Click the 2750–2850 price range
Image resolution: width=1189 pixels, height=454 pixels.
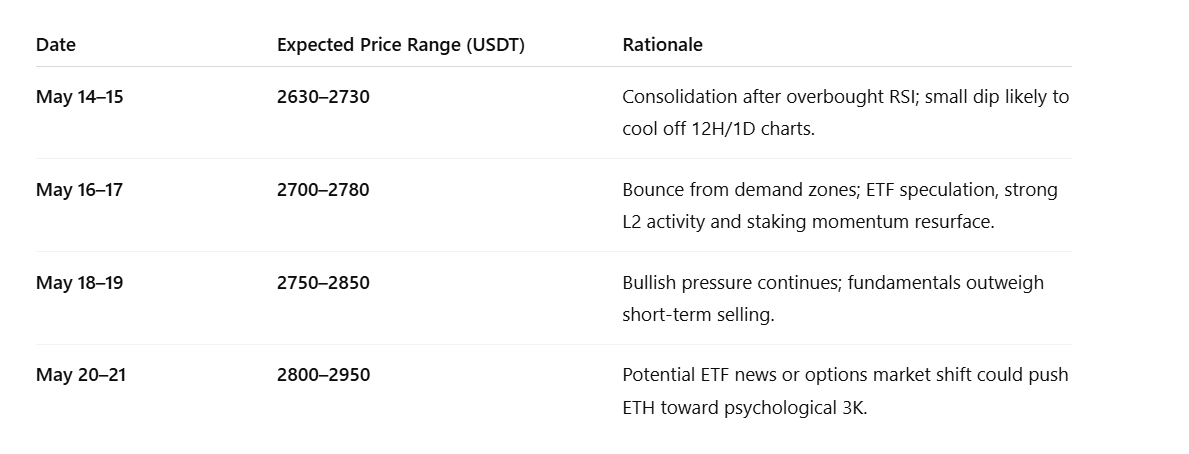323,283
